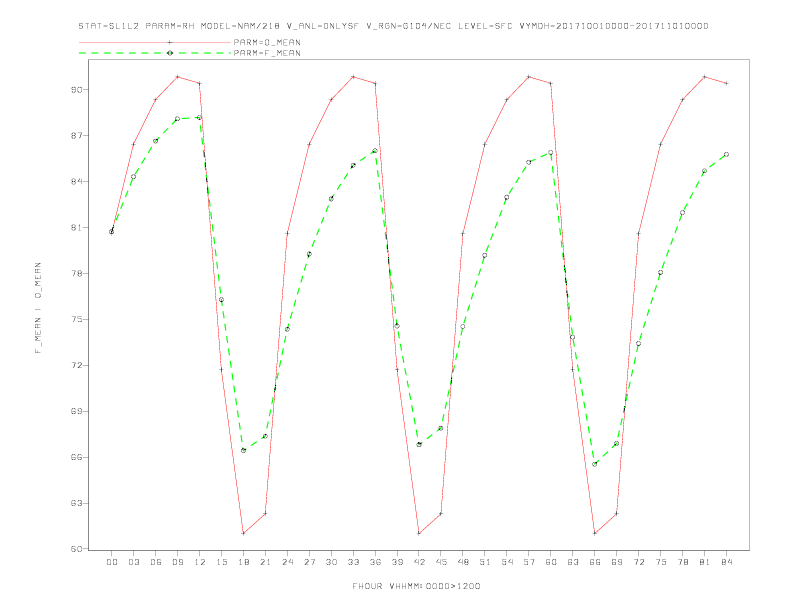Click x-axis tick label 18
Viewport: 792px width, 612px height.
[243, 562]
